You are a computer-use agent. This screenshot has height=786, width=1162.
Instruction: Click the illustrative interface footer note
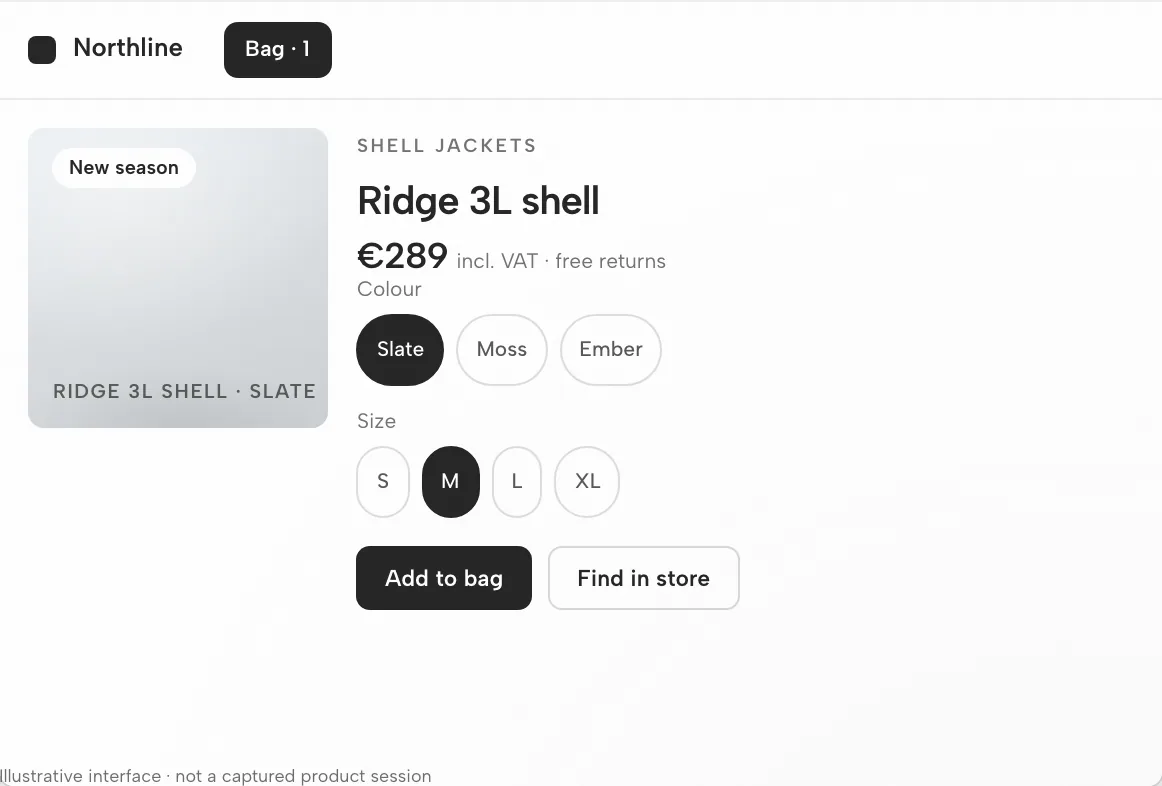[216, 776]
